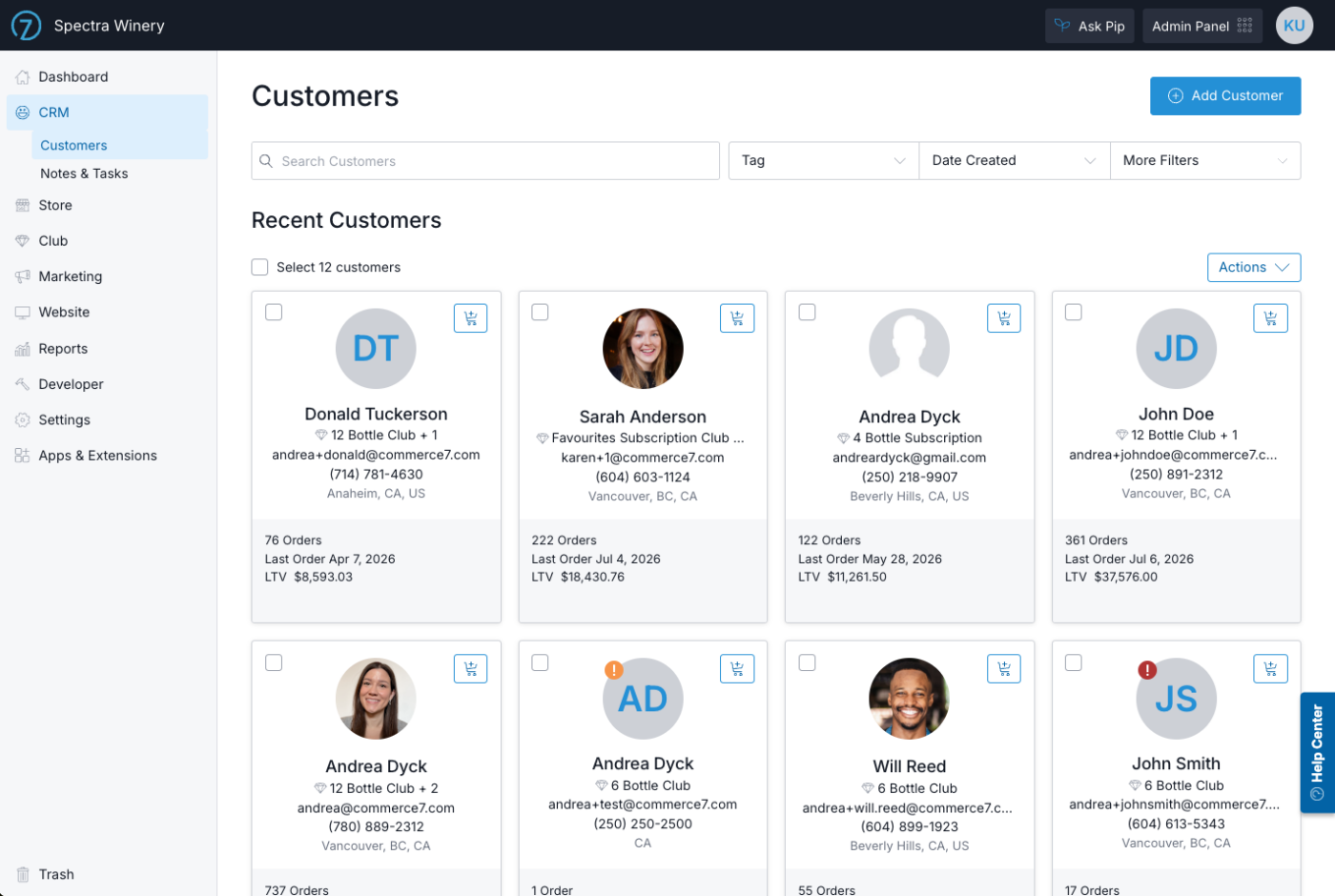Click the Apps & Extensions icon

coord(23,456)
